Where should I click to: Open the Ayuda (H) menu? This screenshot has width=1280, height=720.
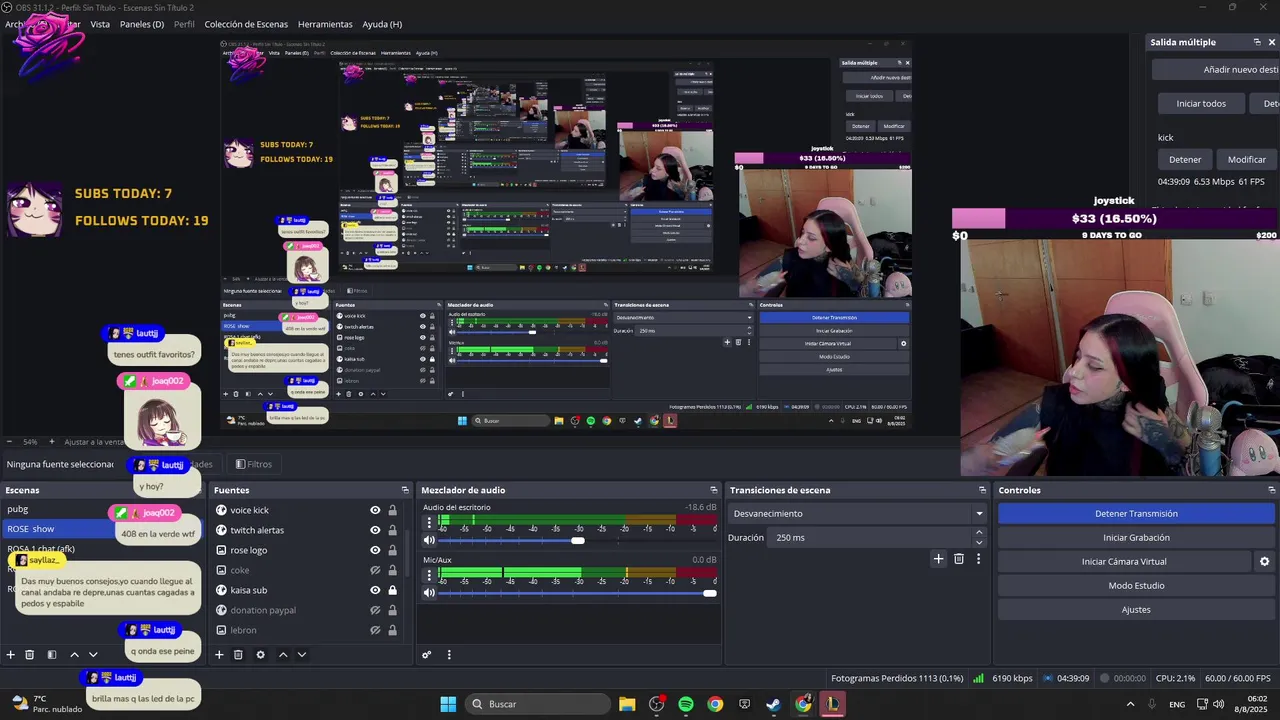[x=382, y=24]
